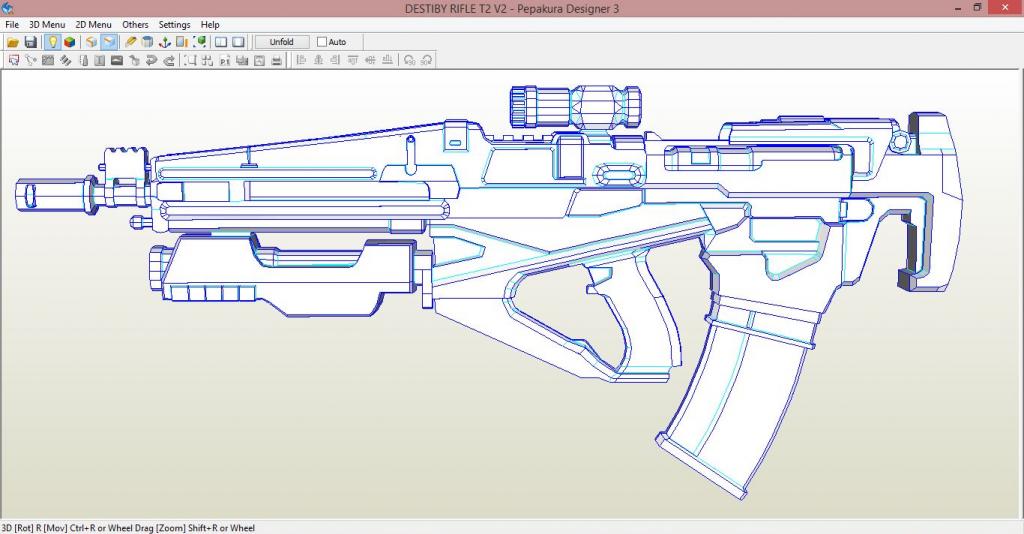The height and width of the screenshot is (534, 1024).
Task: Switch to split two-pane window layout
Action: click(221, 42)
